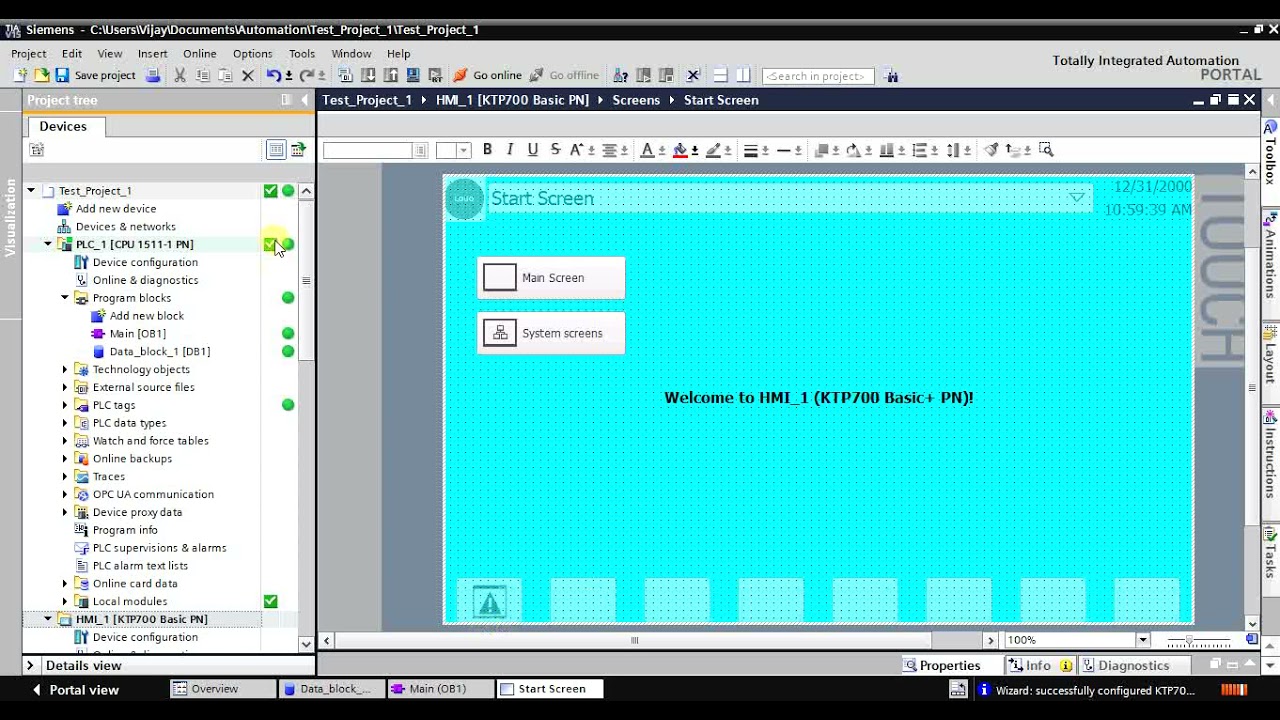
Task: Open the Project menu
Action: pos(28,54)
